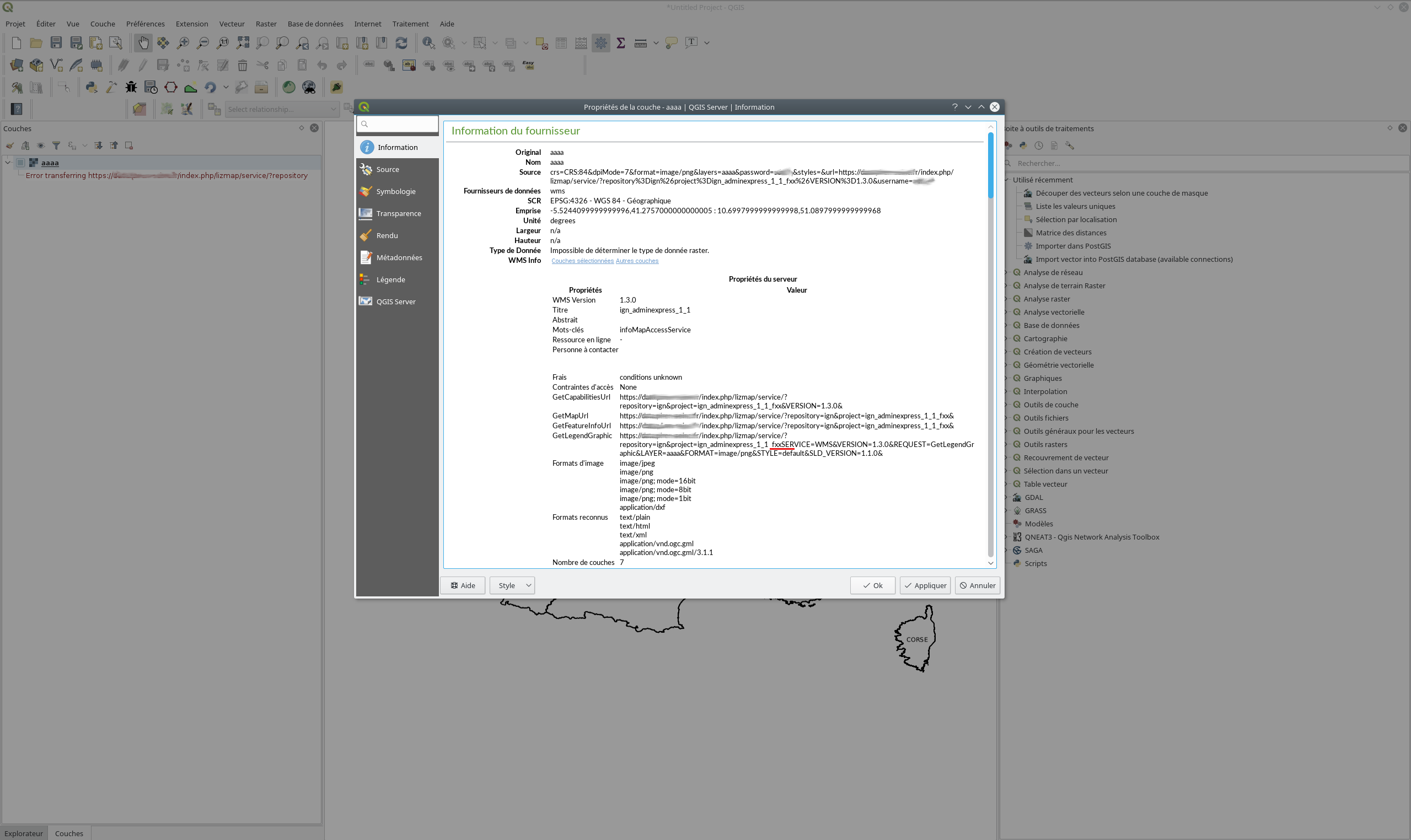This screenshot has width=1411, height=840.
Task: Open the Raster menu
Action: click(266, 24)
